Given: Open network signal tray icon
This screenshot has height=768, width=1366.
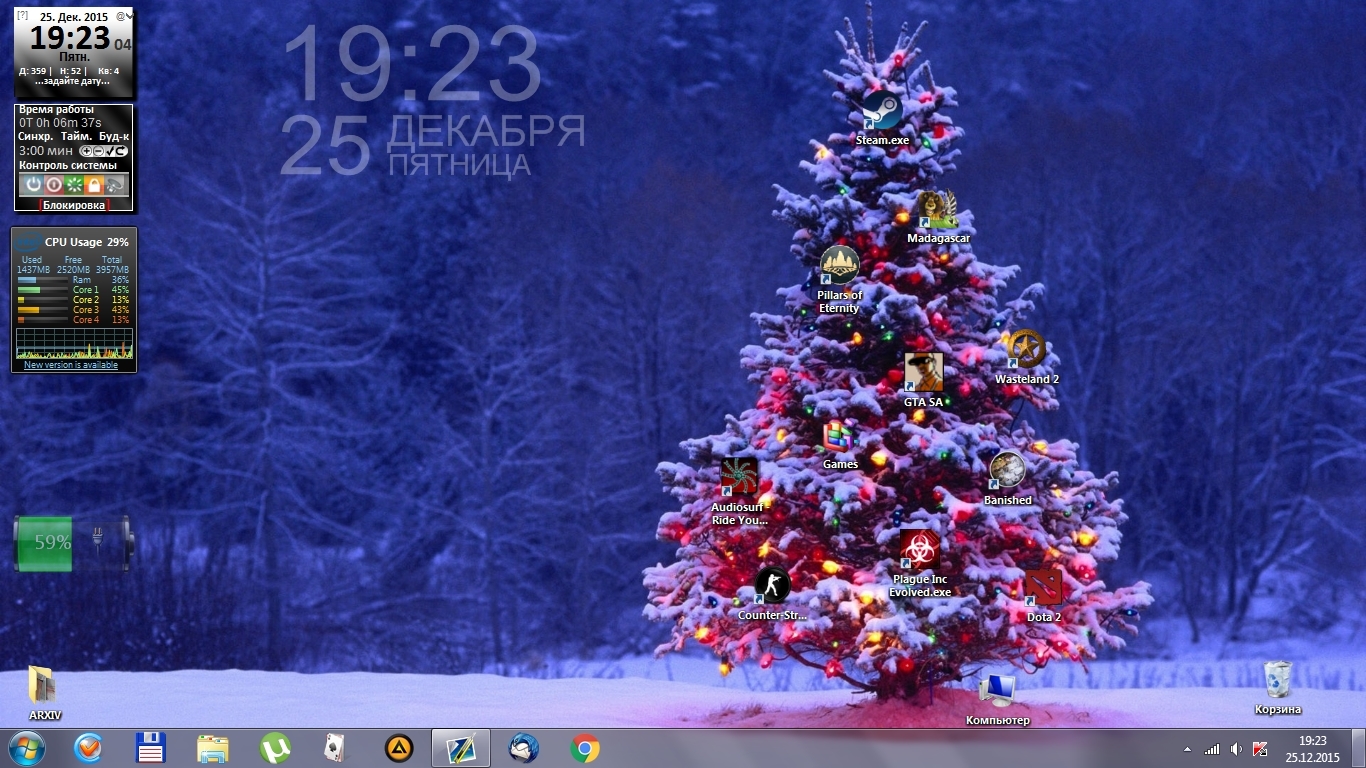Looking at the screenshot, I should coord(1212,749).
